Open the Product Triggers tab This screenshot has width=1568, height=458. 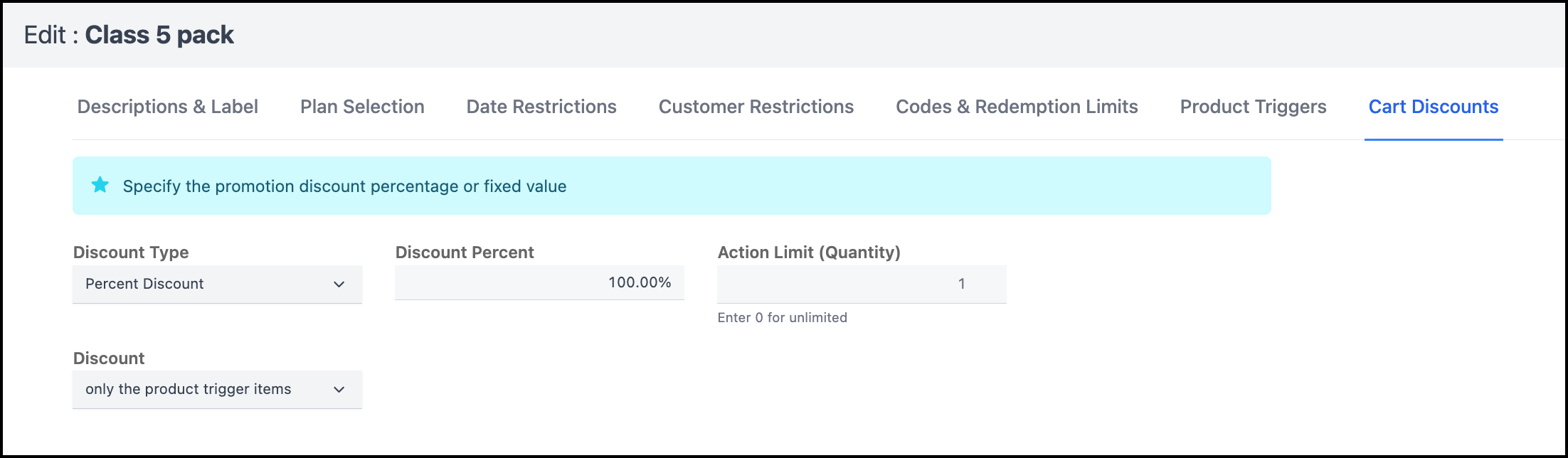click(x=1253, y=107)
